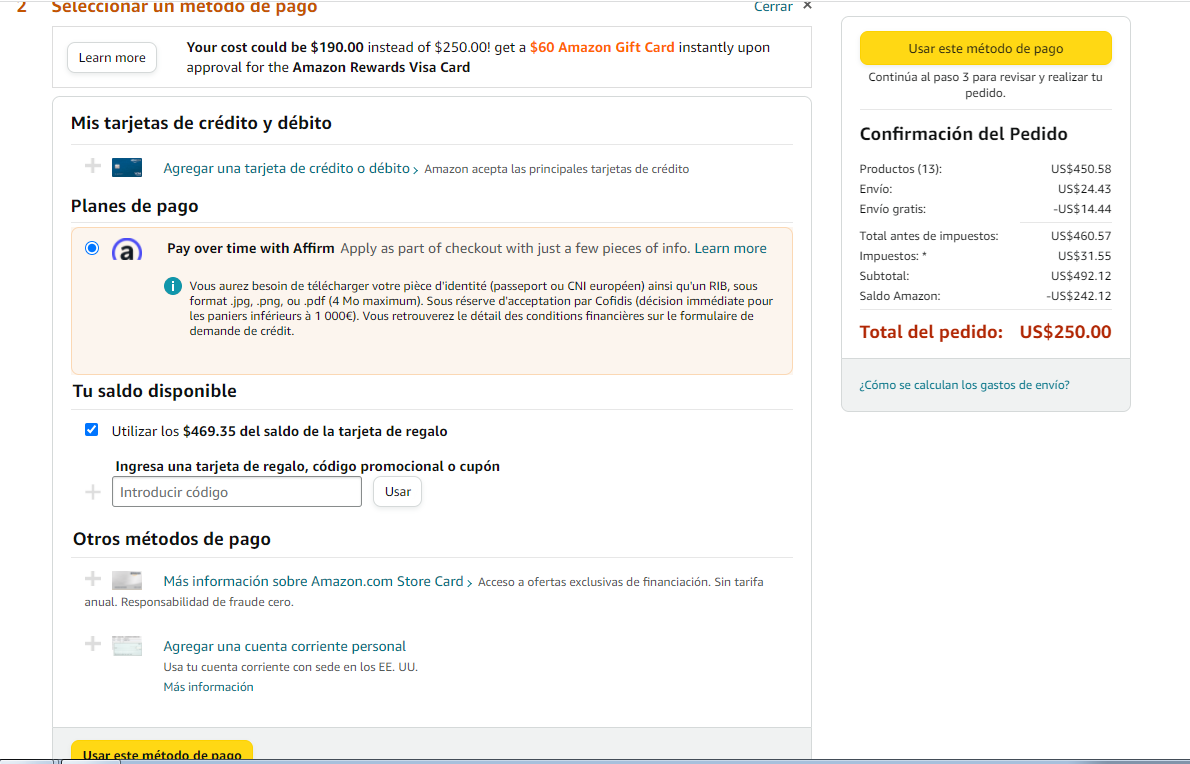Click the plus icon beside Amazon Store Card

(x=93, y=579)
